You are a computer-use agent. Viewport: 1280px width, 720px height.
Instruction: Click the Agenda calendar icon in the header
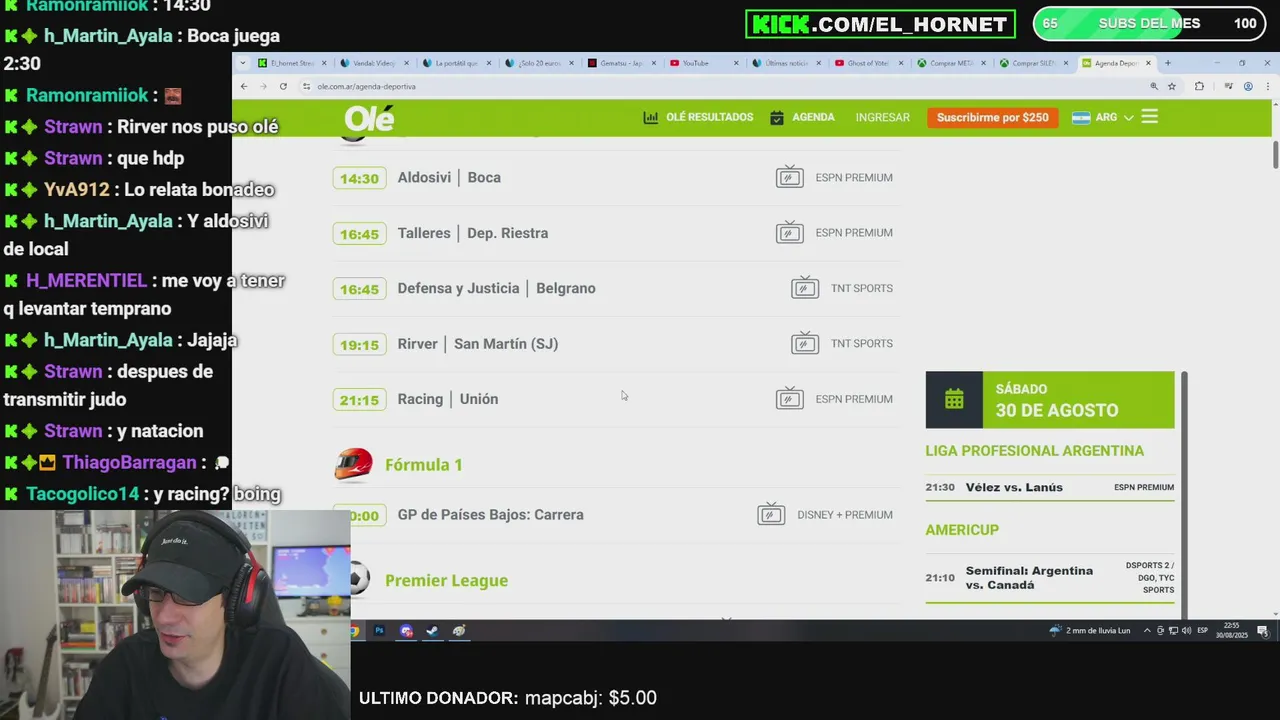click(x=777, y=117)
